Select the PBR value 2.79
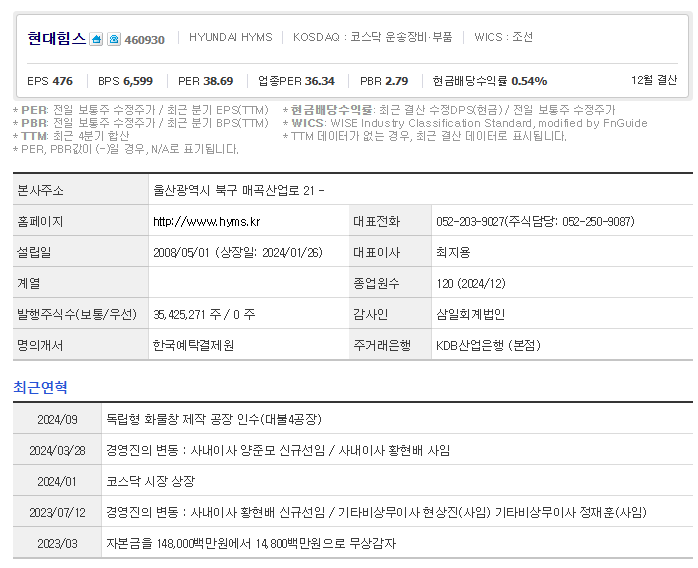The width and height of the screenshot is (698, 568). pyautogui.click(x=397, y=81)
